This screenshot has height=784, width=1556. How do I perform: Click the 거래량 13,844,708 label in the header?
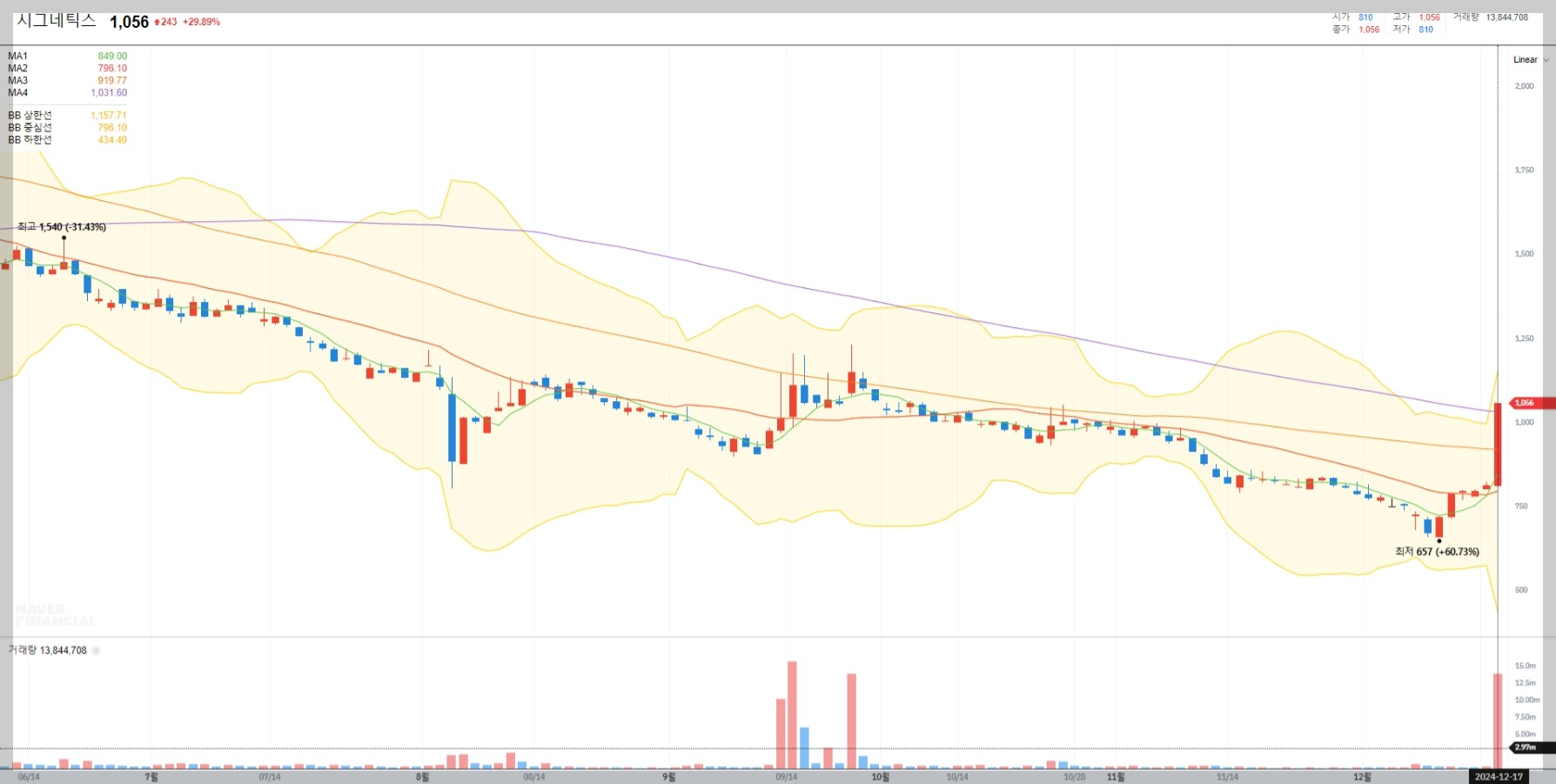pyautogui.click(x=1491, y=17)
